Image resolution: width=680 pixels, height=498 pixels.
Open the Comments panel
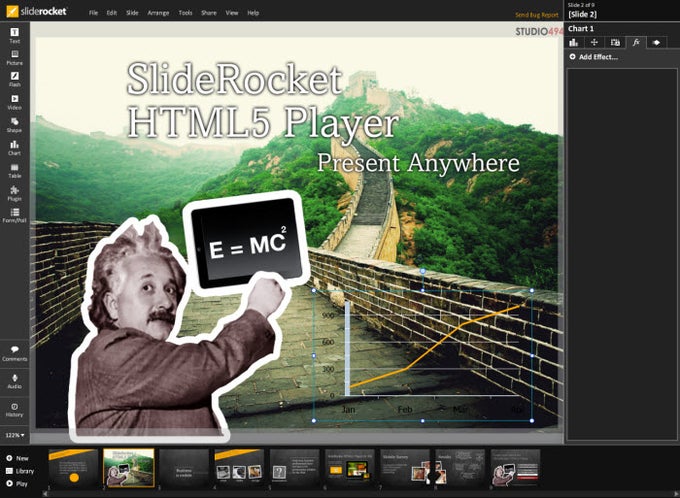pyautogui.click(x=14, y=354)
